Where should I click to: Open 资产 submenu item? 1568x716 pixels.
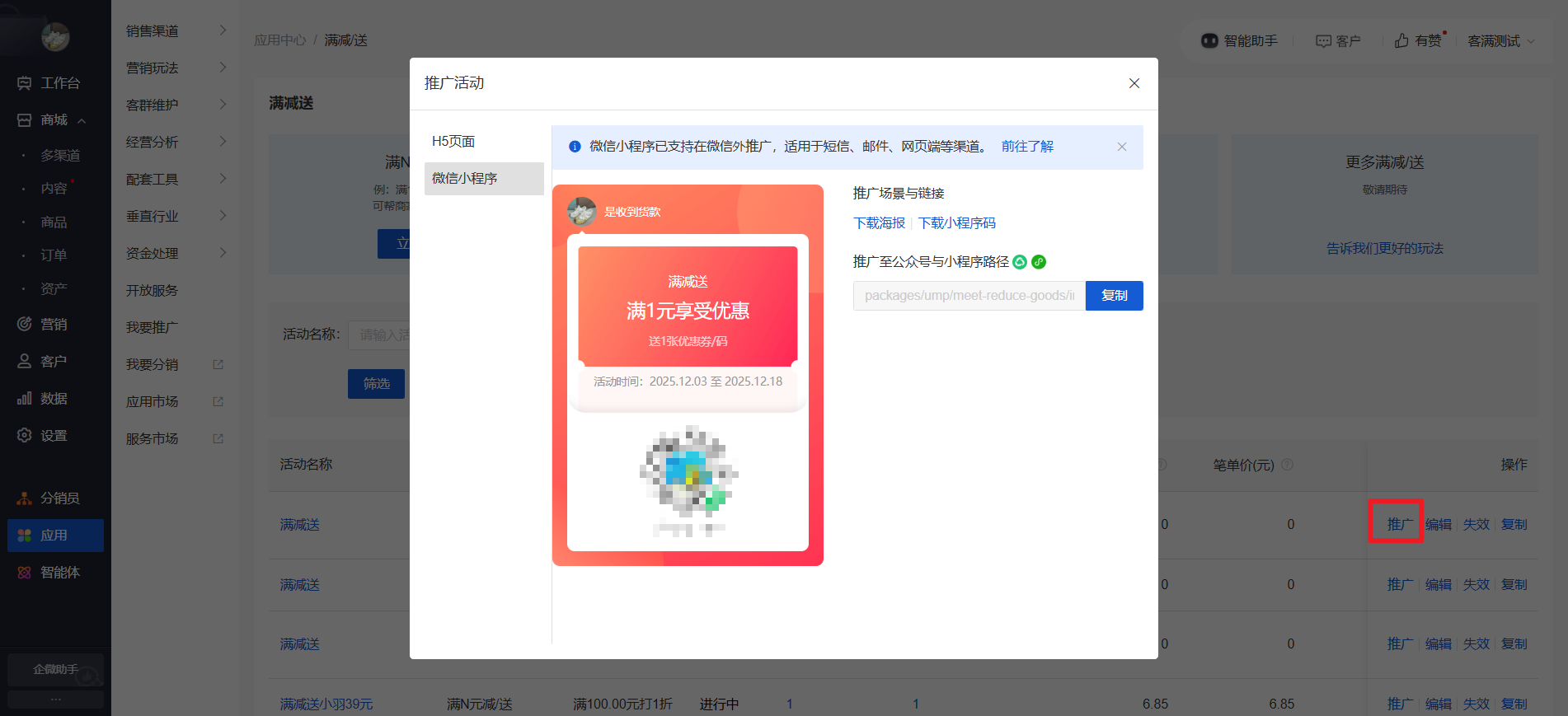(x=54, y=289)
